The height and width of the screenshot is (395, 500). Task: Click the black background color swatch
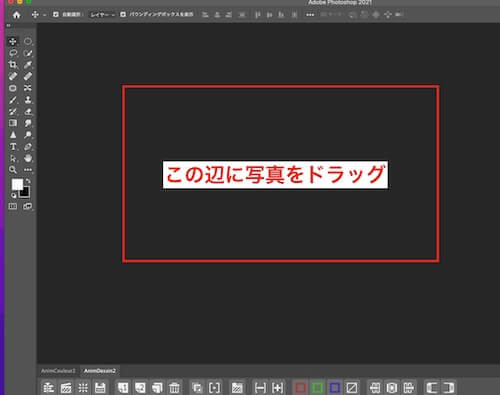tap(26, 193)
